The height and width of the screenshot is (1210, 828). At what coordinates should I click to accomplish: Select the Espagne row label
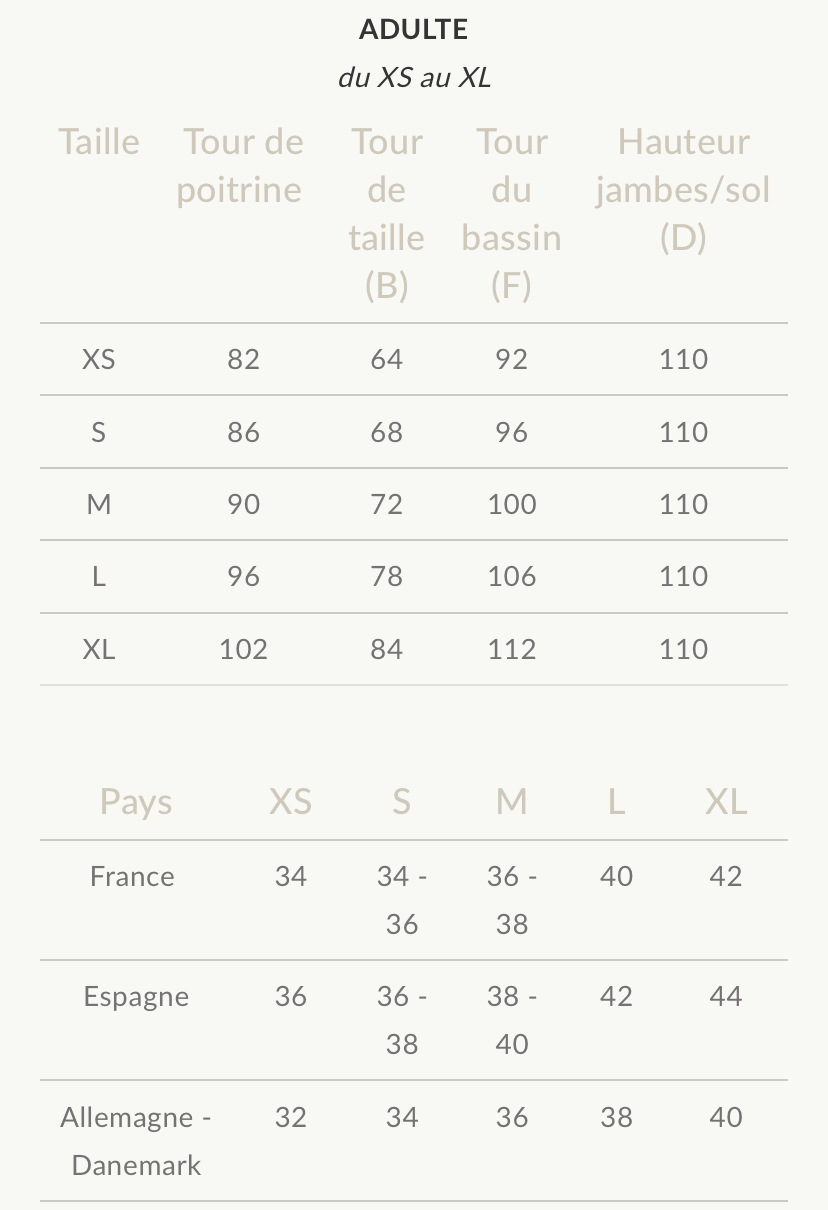point(136,997)
